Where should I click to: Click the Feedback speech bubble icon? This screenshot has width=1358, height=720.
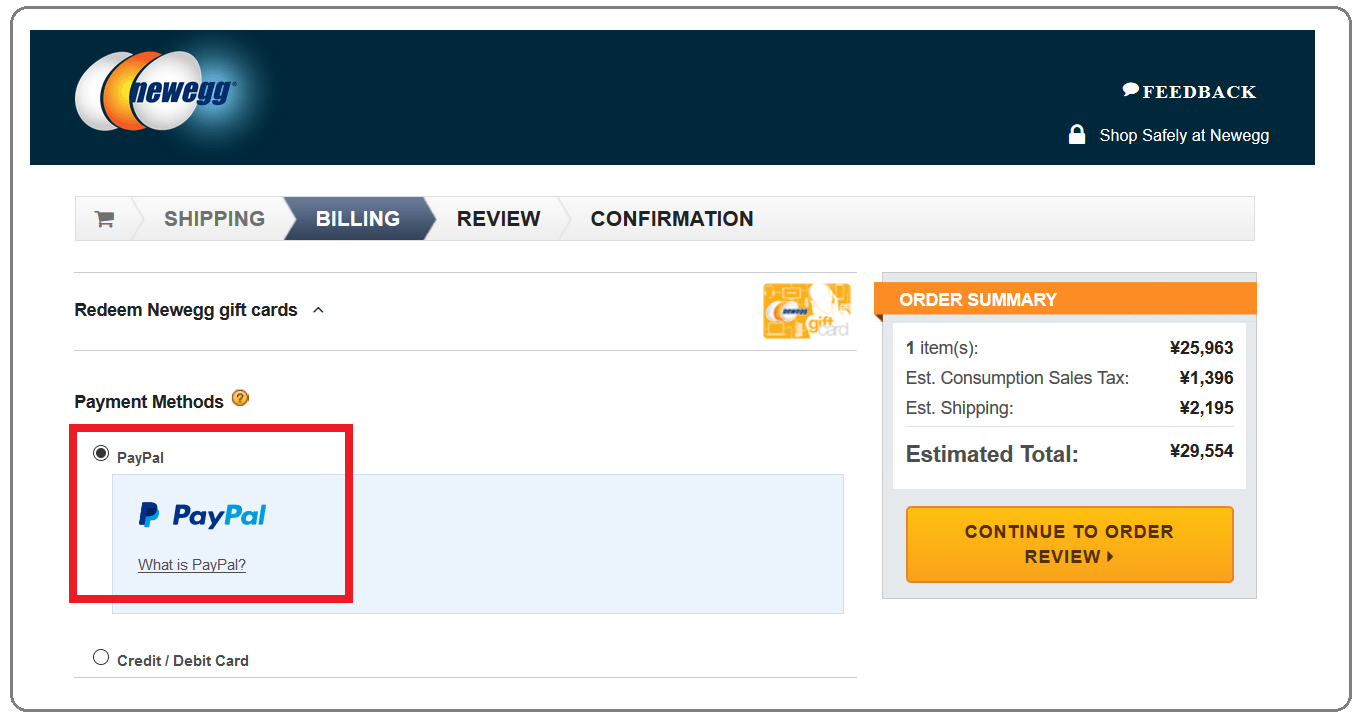pyautogui.click(x=1131, y=90)
